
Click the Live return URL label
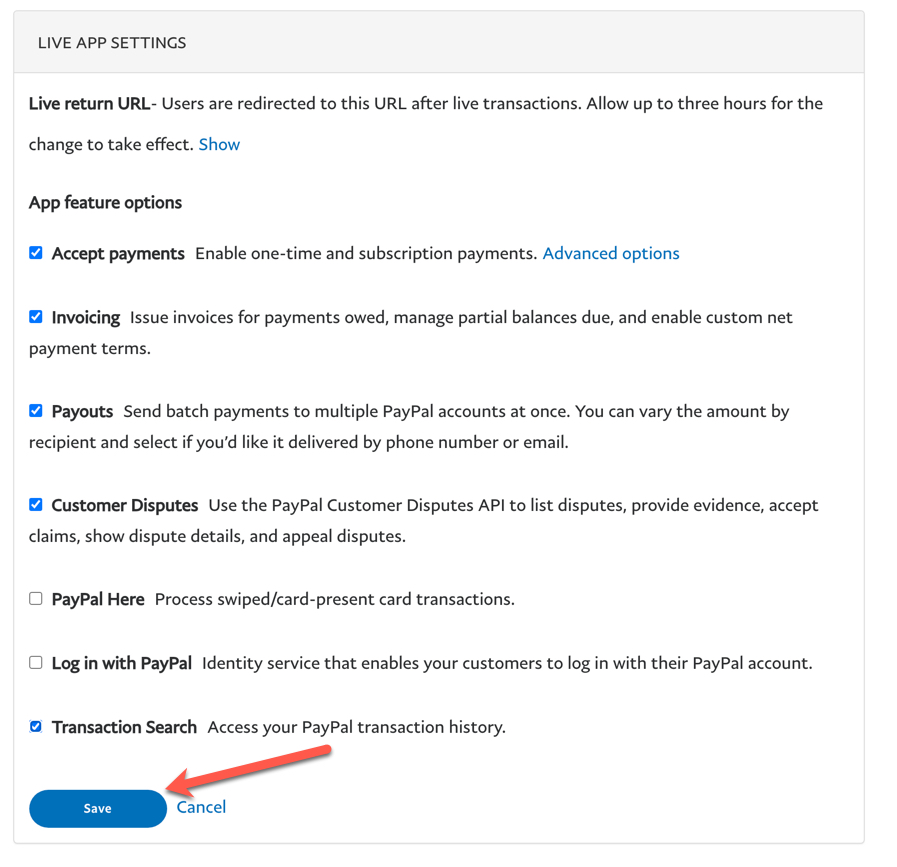tap(92, 103)
